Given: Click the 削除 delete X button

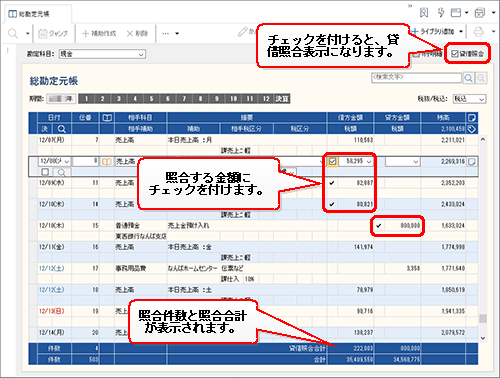Looking at the screenshot, I should click(x=137, y=33).
